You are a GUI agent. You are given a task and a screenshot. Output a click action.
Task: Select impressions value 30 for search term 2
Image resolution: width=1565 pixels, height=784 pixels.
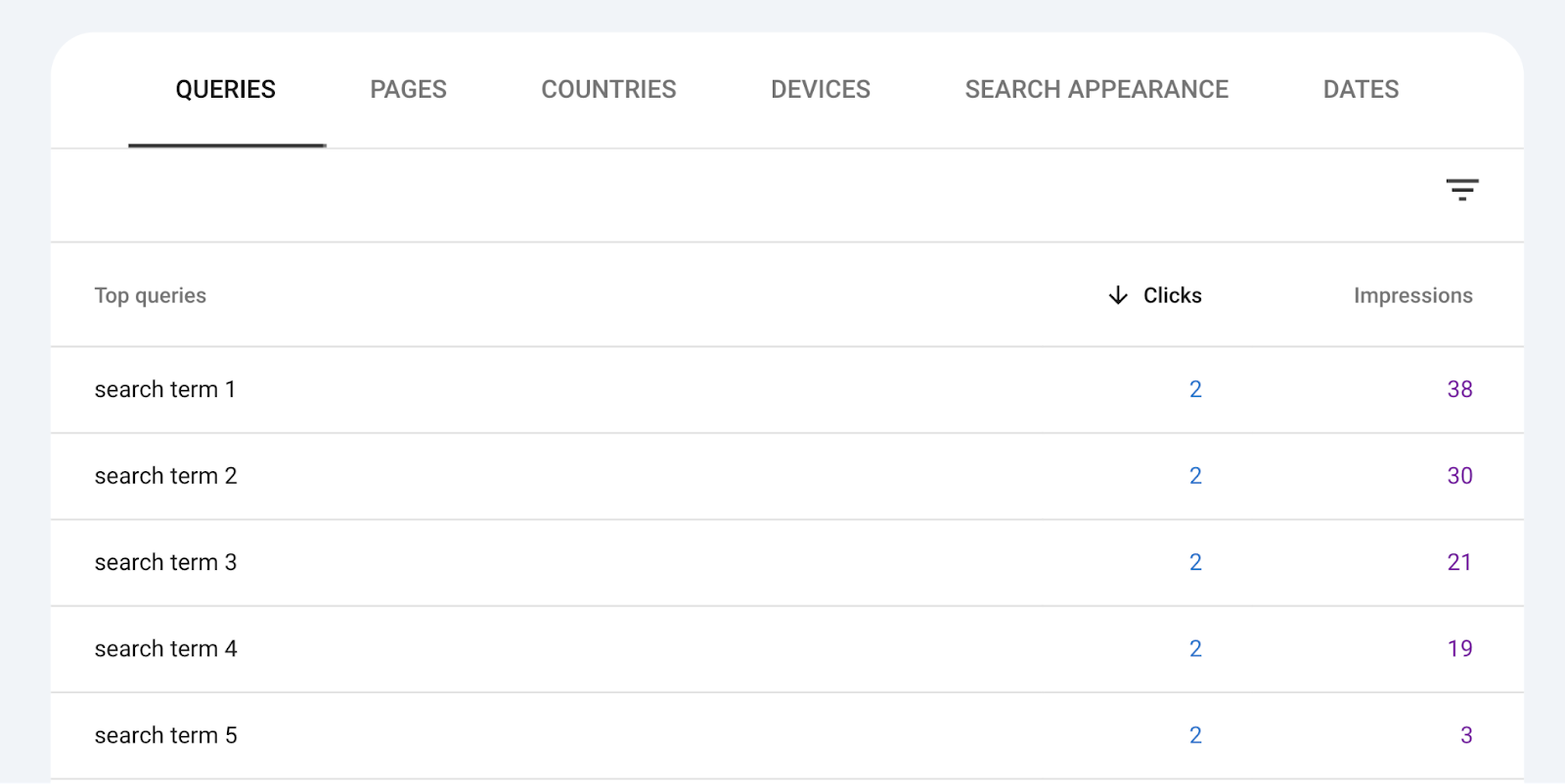tap(1458, 476)
